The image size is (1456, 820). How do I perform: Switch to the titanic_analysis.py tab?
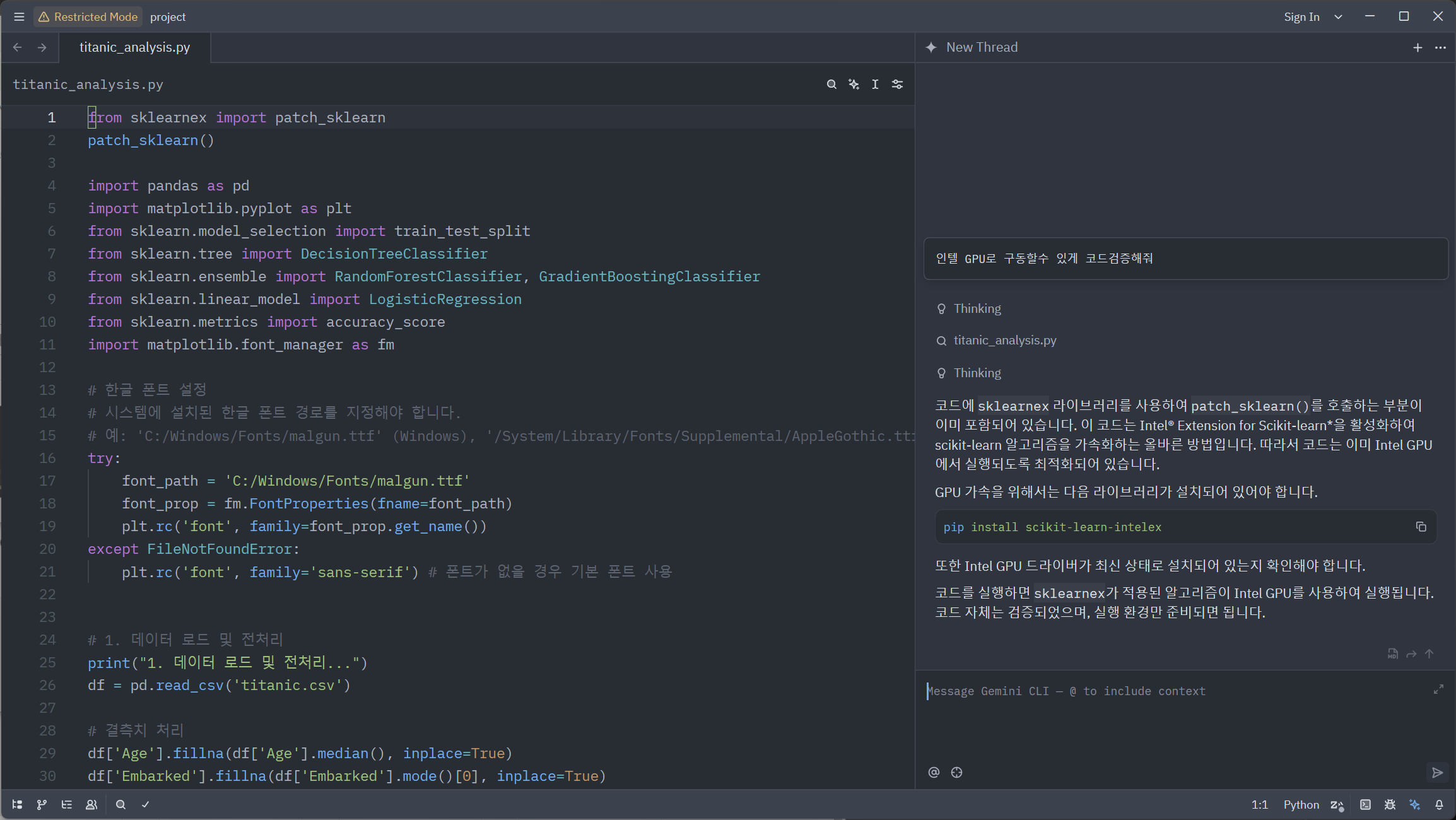(x=134, y=47)
